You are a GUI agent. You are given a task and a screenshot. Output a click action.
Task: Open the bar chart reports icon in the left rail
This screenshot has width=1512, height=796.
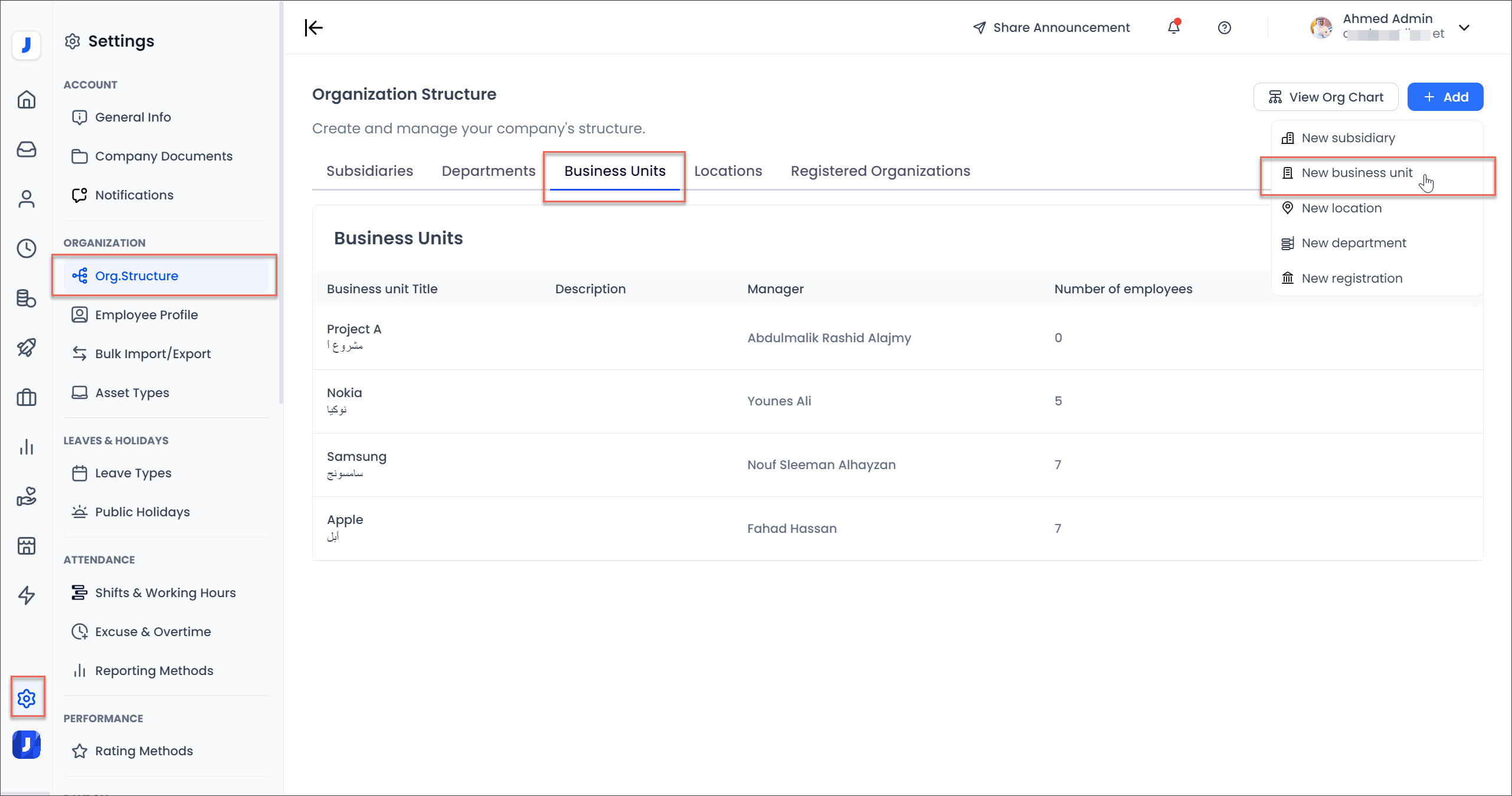27,447
